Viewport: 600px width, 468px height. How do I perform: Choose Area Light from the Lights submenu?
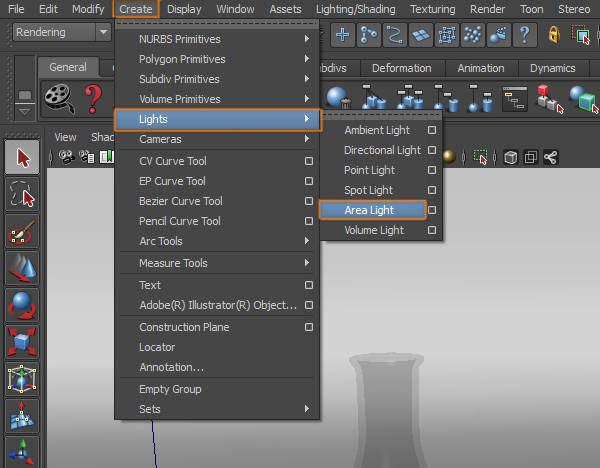click(369, 210)
